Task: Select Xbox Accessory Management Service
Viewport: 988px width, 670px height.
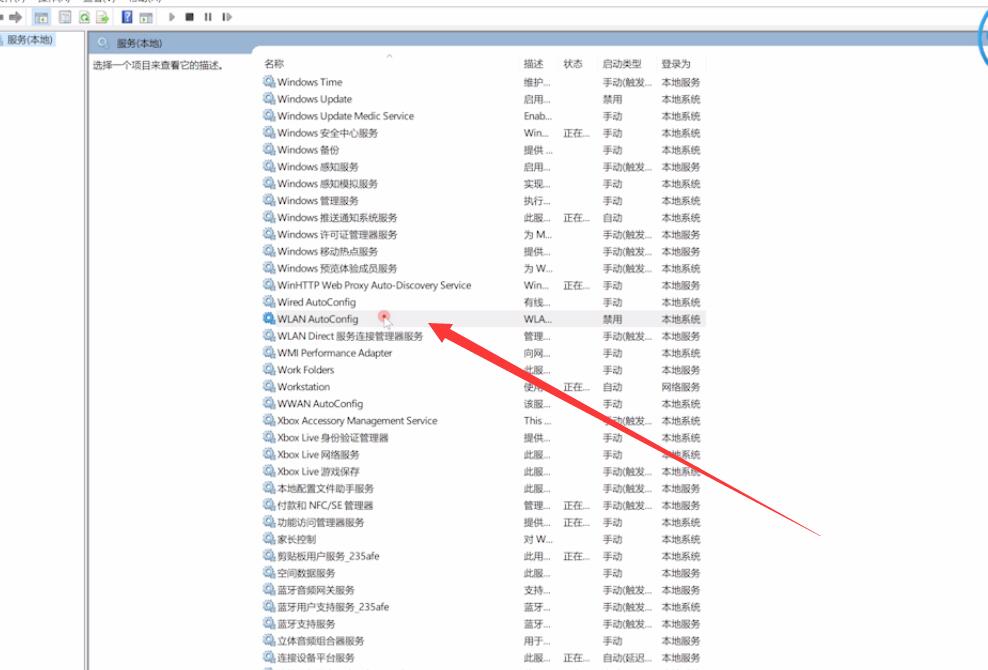Action: 482,420
